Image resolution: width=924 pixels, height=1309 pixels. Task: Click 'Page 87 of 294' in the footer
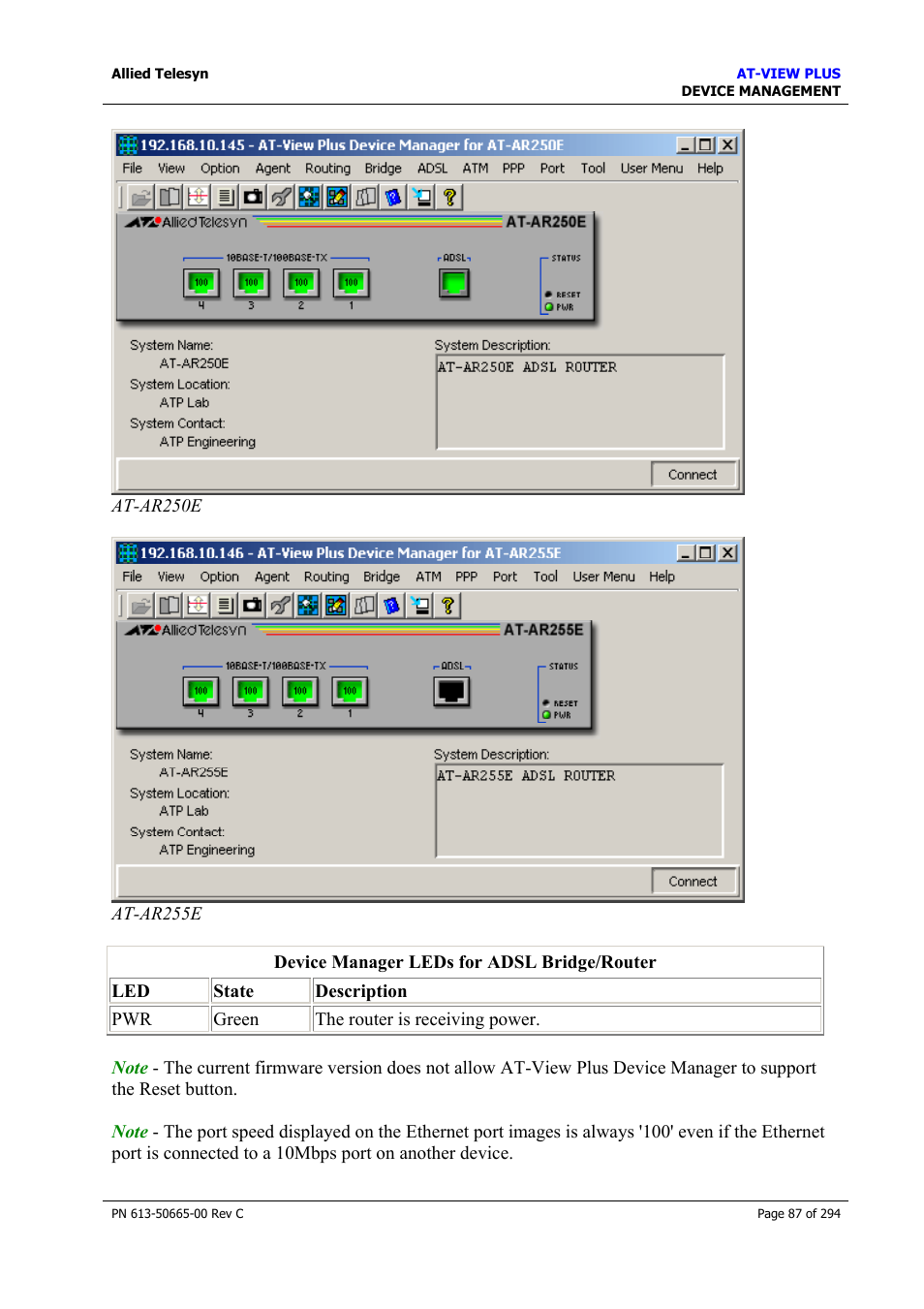tap(799, 1213)
